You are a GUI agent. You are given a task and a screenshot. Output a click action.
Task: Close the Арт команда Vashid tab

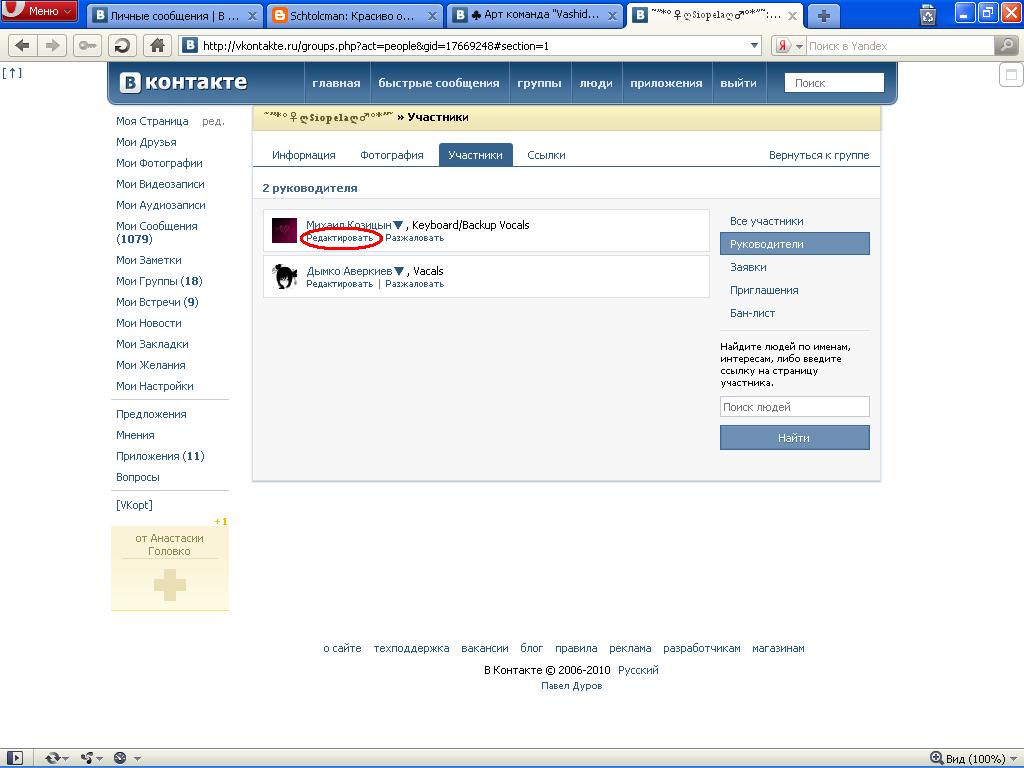pos(613,16)
